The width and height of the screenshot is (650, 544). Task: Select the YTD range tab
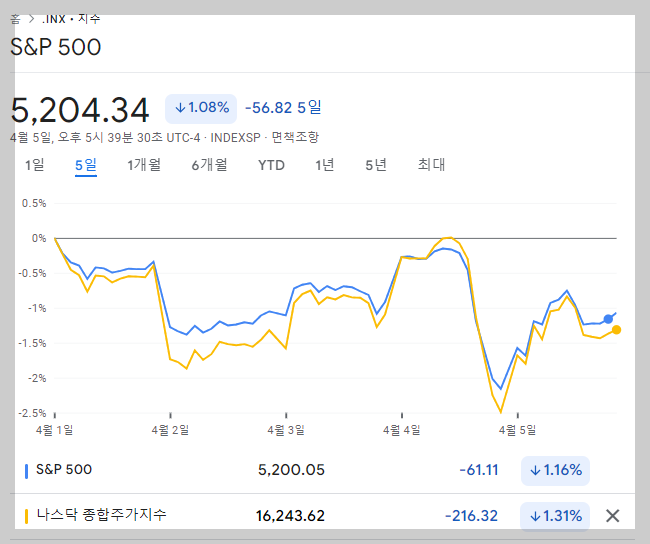tap(271, 165)
